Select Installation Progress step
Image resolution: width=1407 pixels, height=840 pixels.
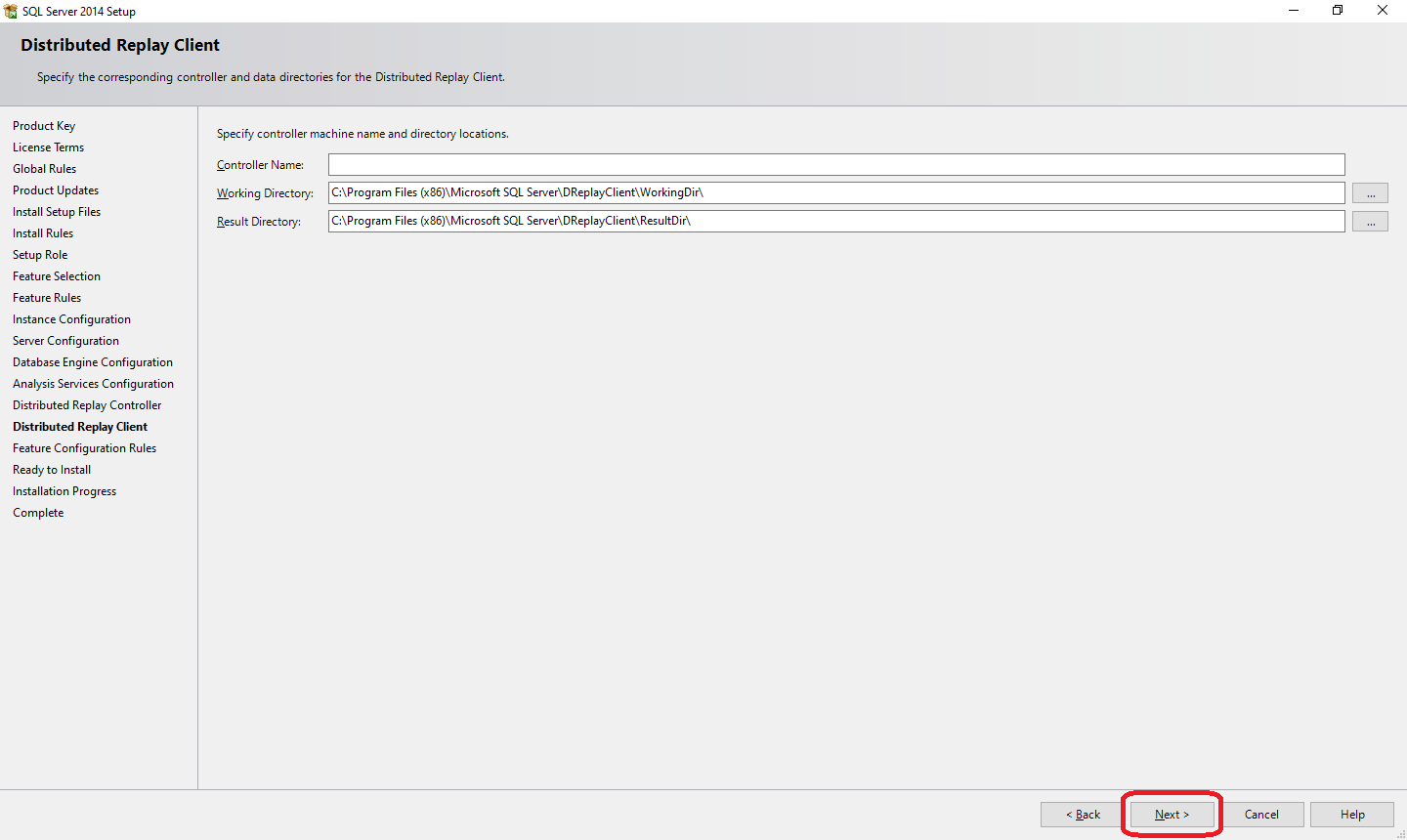point(64,491)
